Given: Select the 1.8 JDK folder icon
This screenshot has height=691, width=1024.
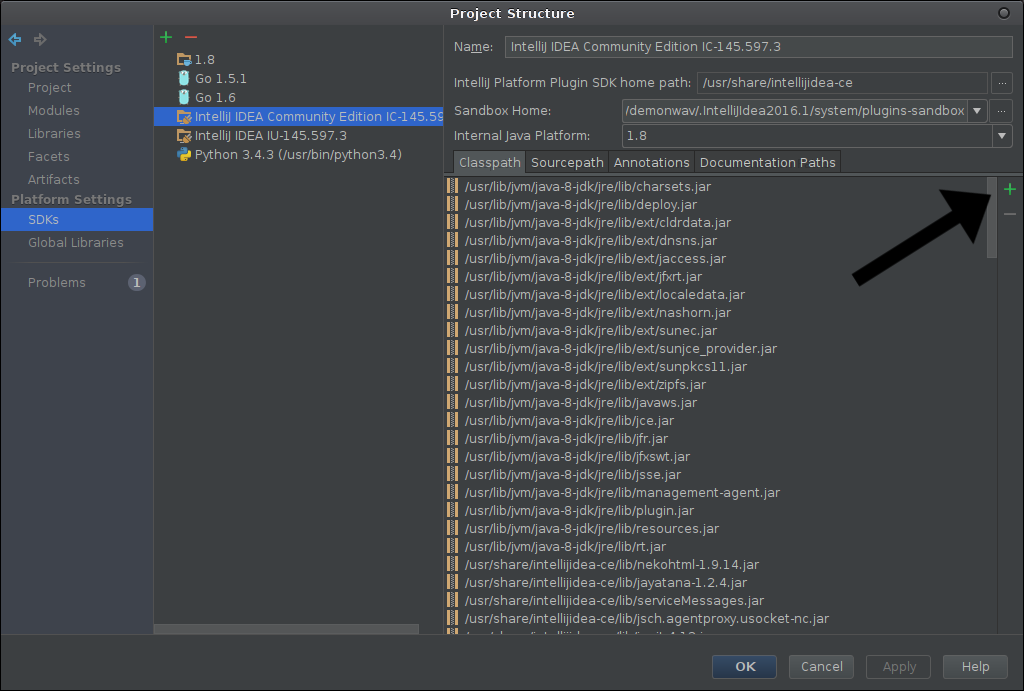Looking at the screenshot, I should (x=184, y=59).
